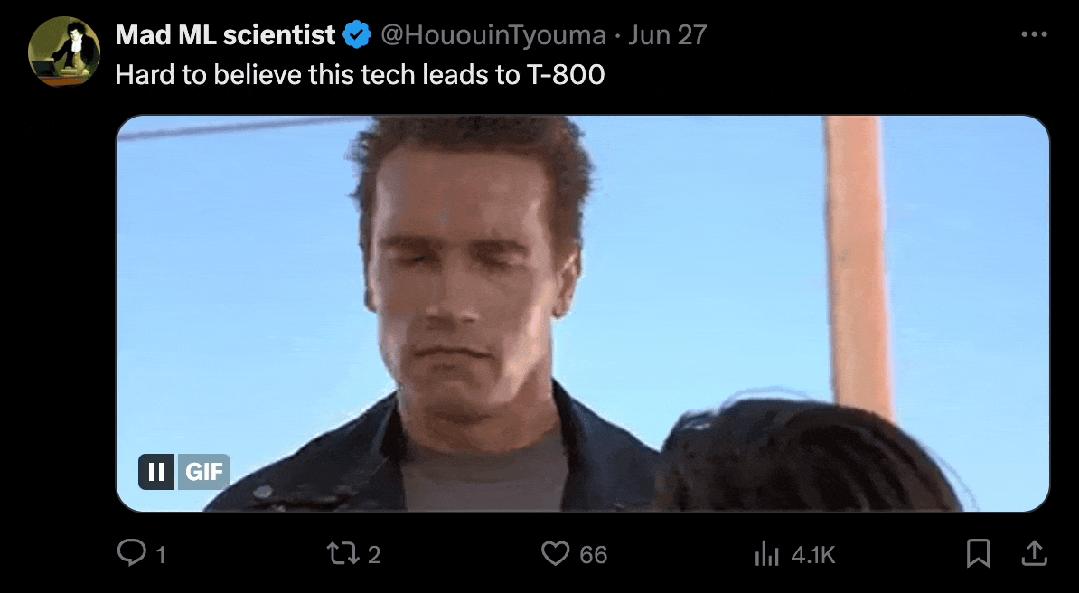Viewport: 1079px width, 593px height.
Task: Click the reply count of 1
Action: (x=161, y=554)
